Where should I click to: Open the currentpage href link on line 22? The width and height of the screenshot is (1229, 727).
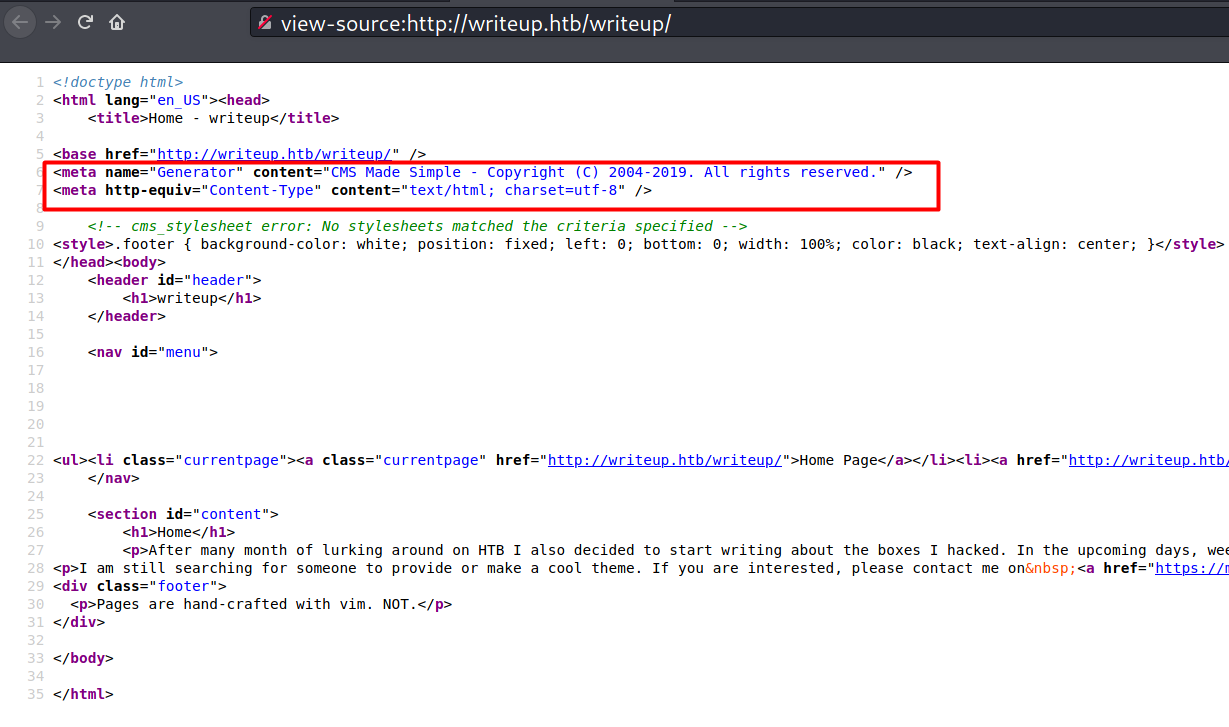coord(665,460)
